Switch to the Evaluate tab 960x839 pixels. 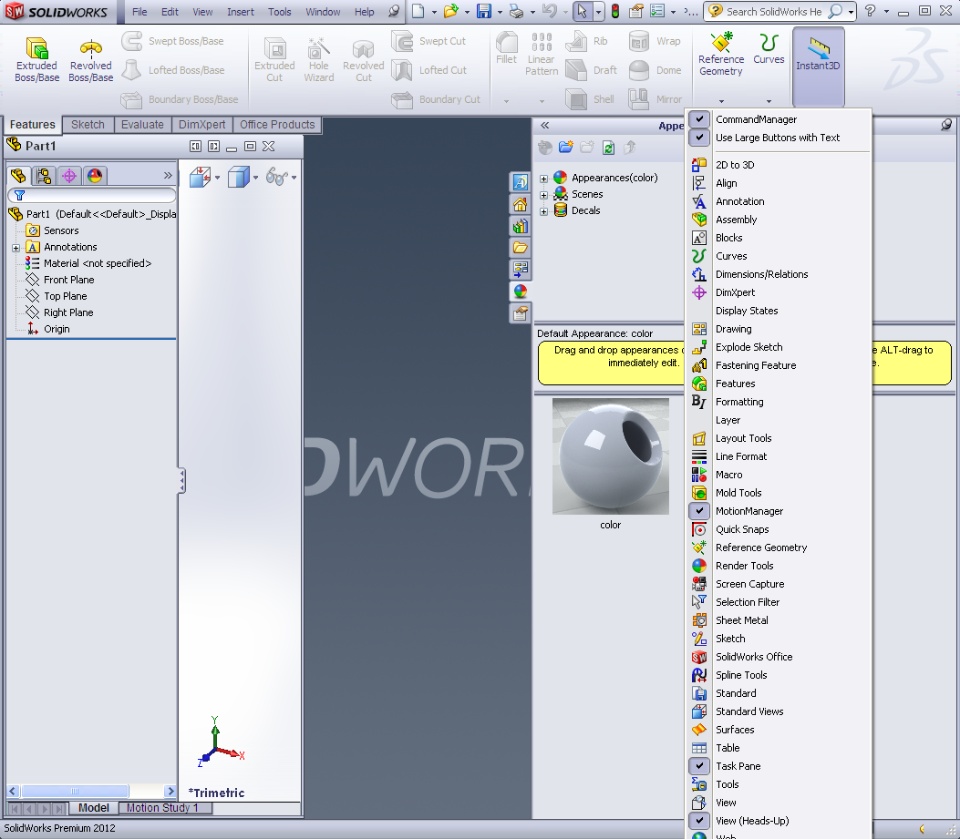click(142, 124)
